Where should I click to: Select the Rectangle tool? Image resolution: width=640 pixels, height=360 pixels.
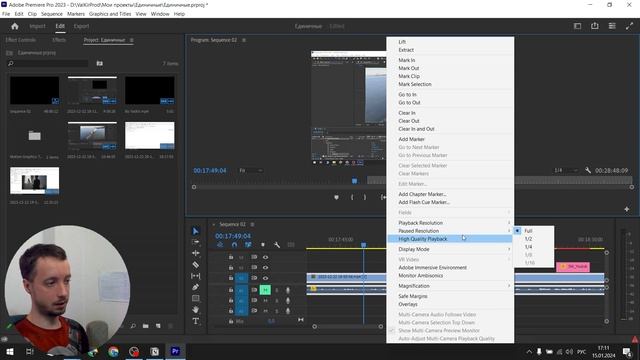click(196, 298)
